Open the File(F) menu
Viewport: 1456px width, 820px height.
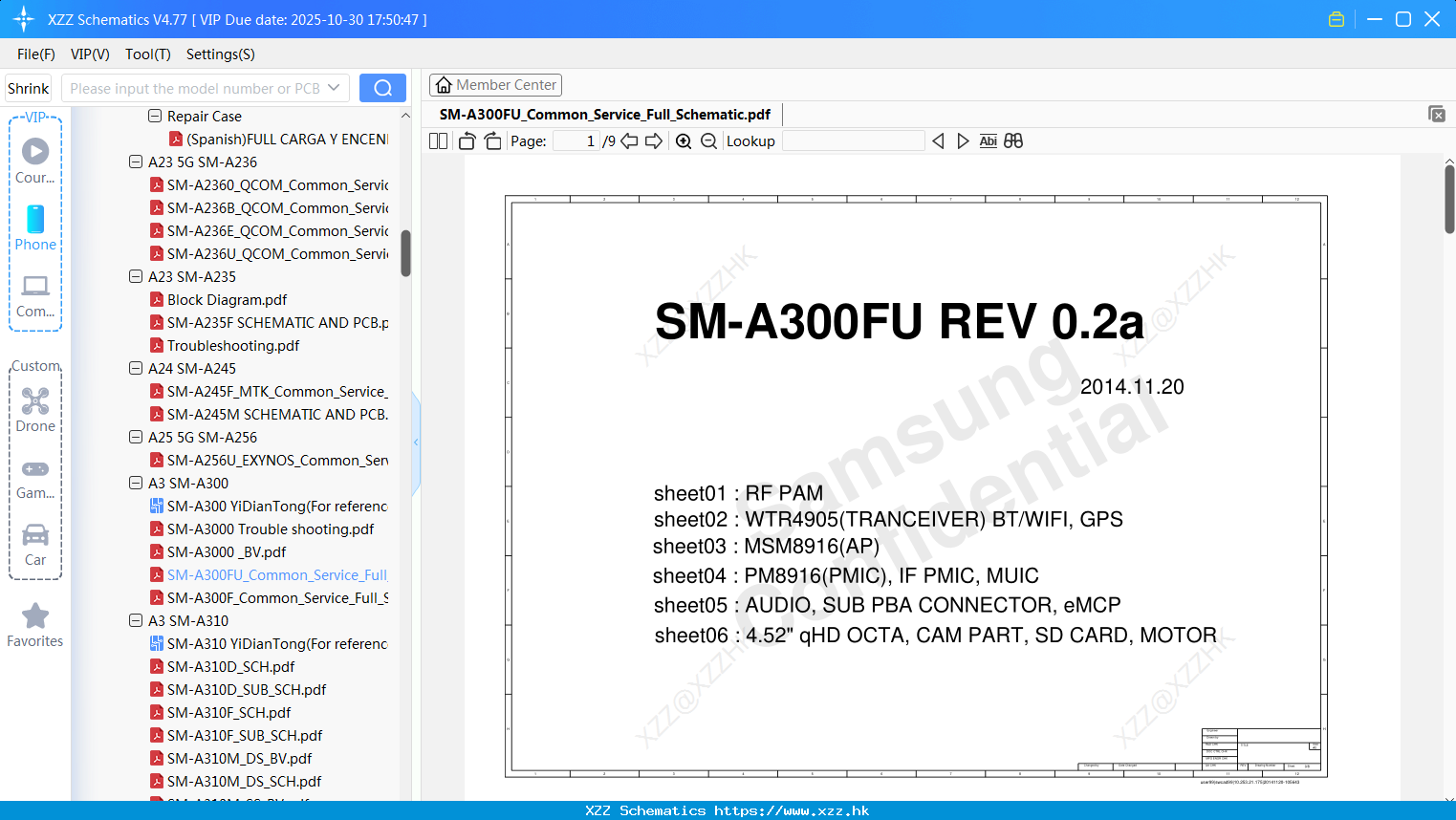(36, 54)
